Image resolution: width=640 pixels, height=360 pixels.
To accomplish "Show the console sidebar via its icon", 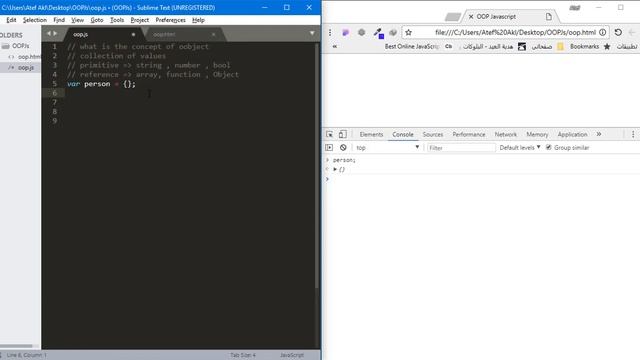I will 329,147.
